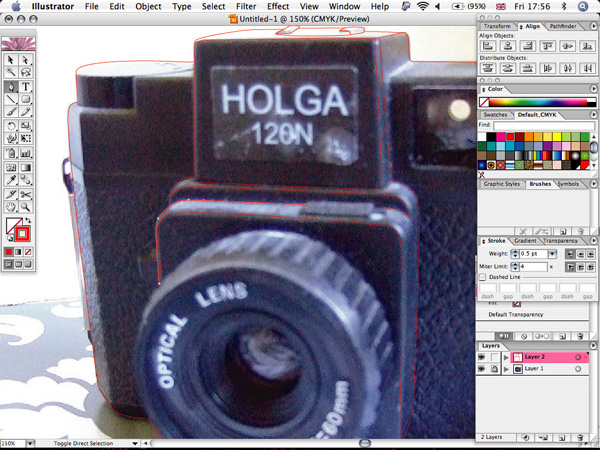Switch to the Transparency tab
The height and width of the screenshot is (450, 600).
[561, 241]
